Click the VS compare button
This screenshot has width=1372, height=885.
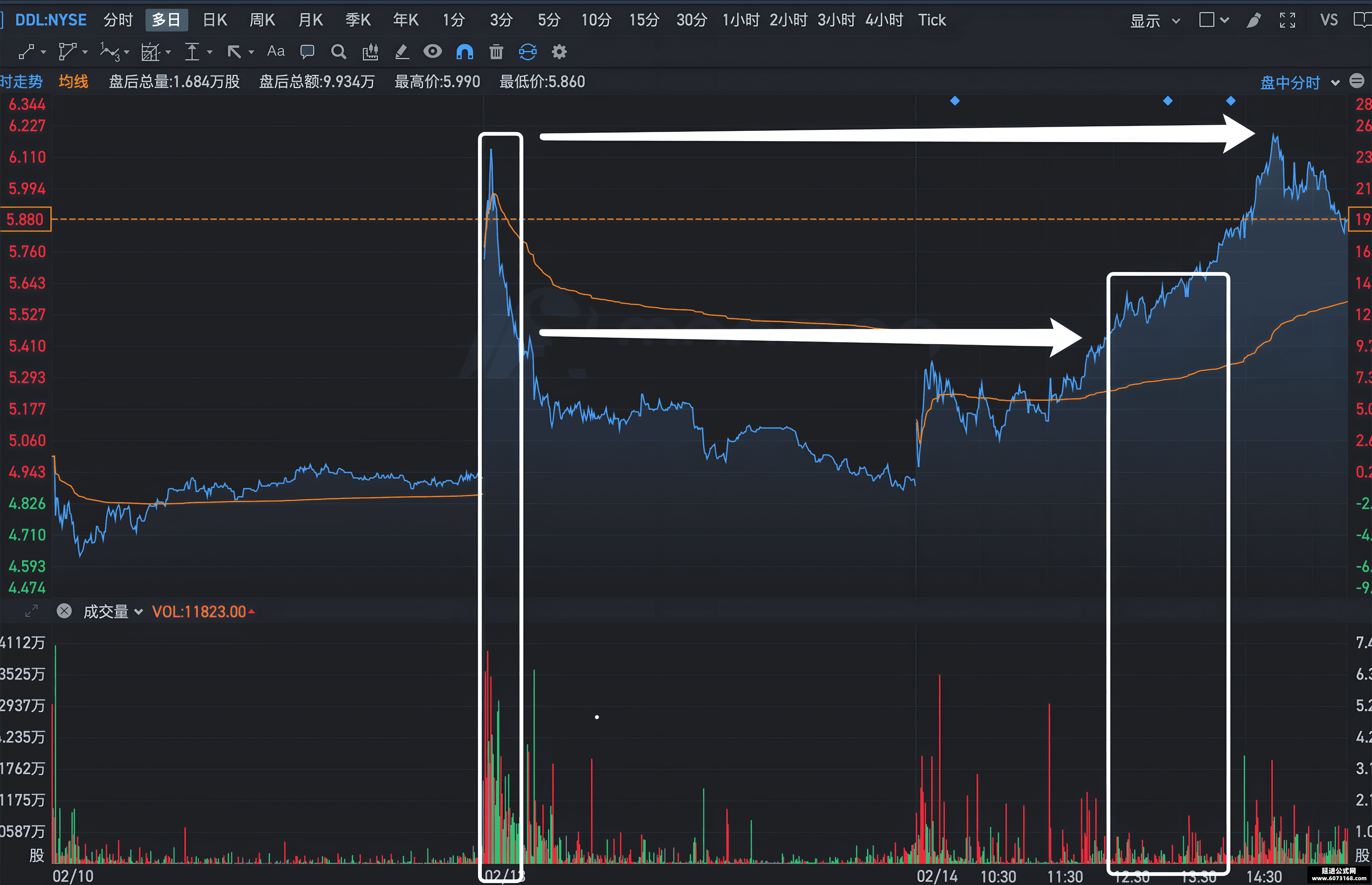pyautogui.click(x=1329, y=20)
